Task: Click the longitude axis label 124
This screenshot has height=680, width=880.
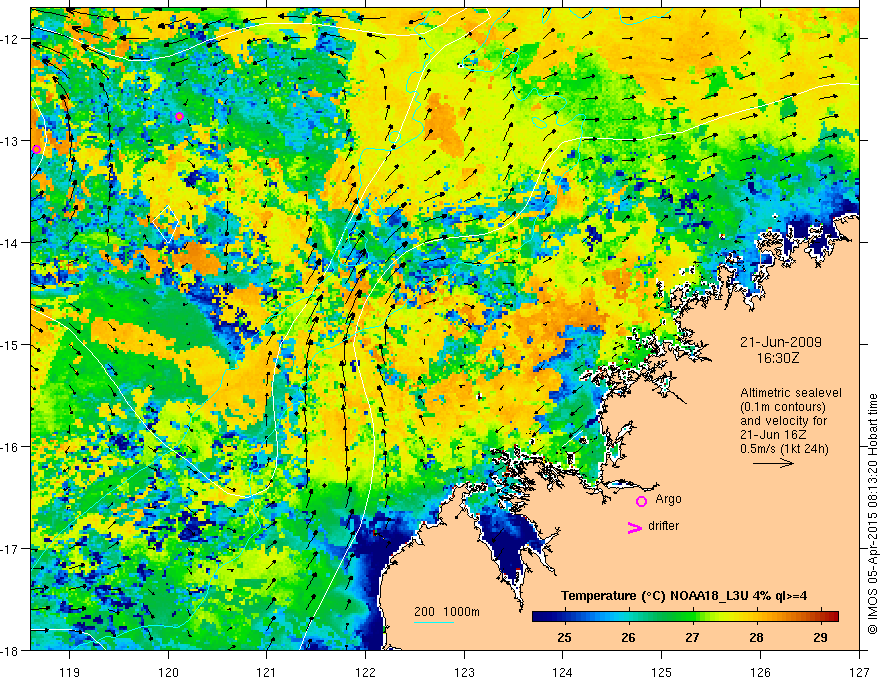Action: 563,672
